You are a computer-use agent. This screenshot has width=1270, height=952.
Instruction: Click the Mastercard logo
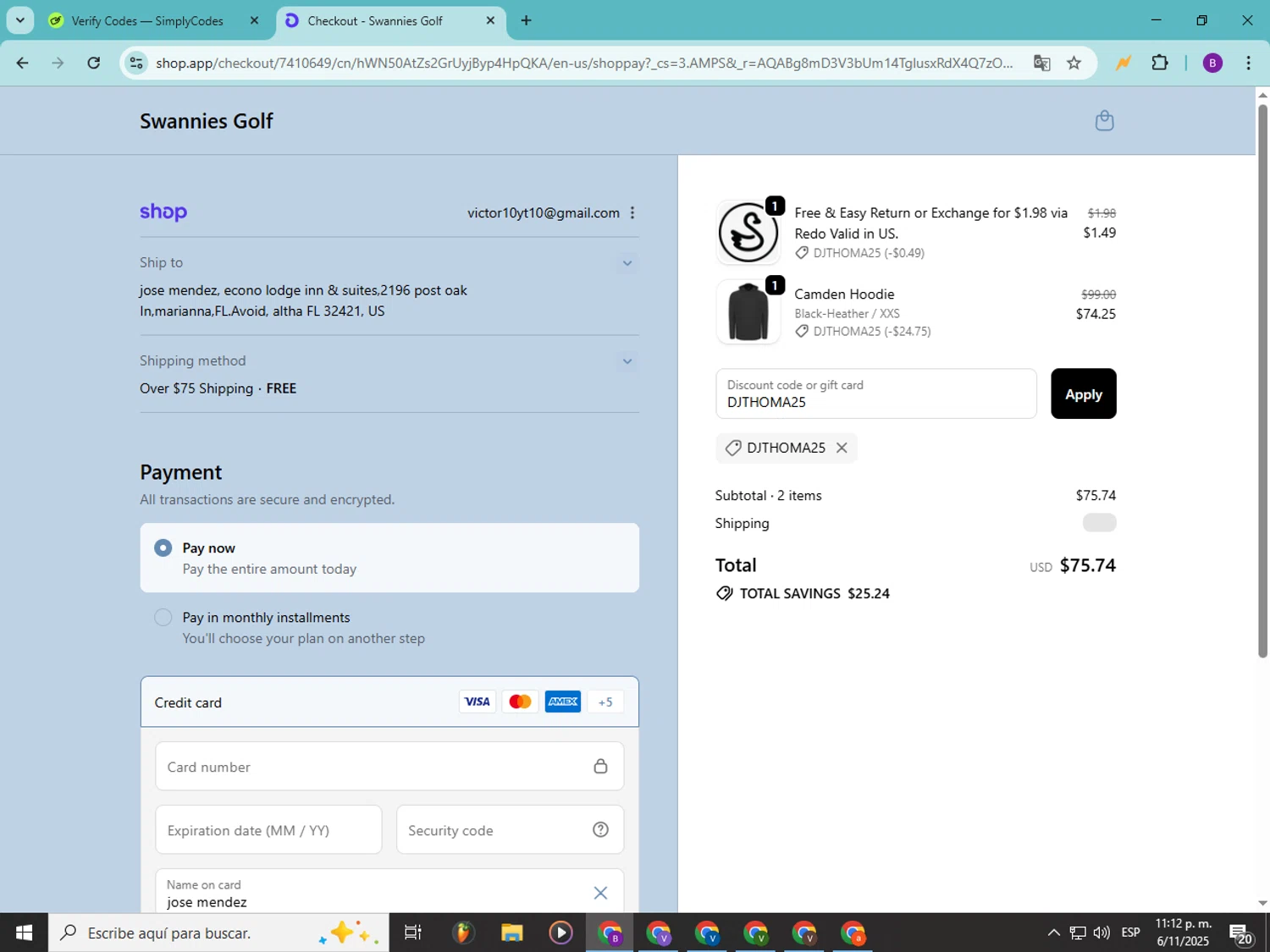[x=520, y=702]
